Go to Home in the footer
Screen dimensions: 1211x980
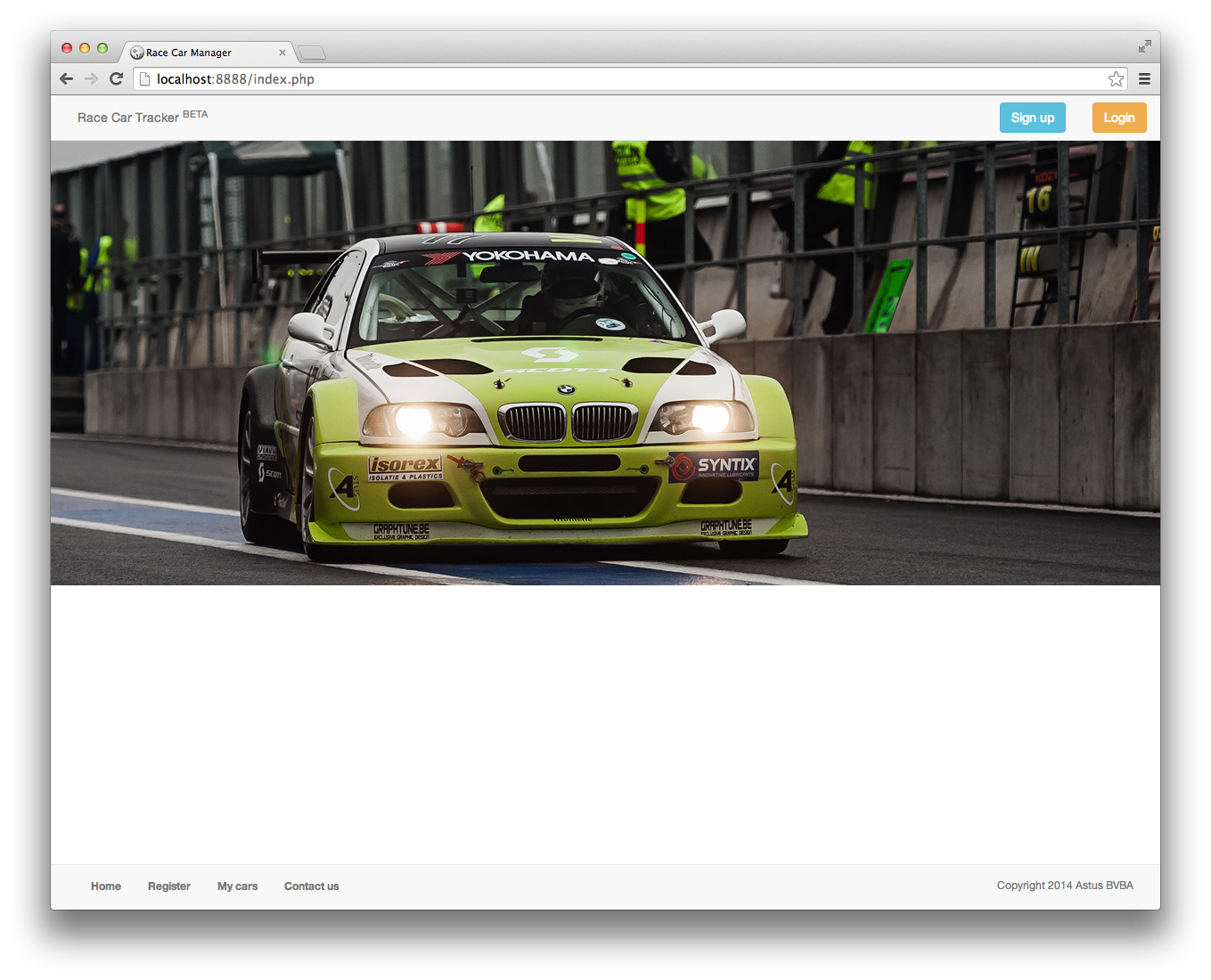[x=106, y=886]
